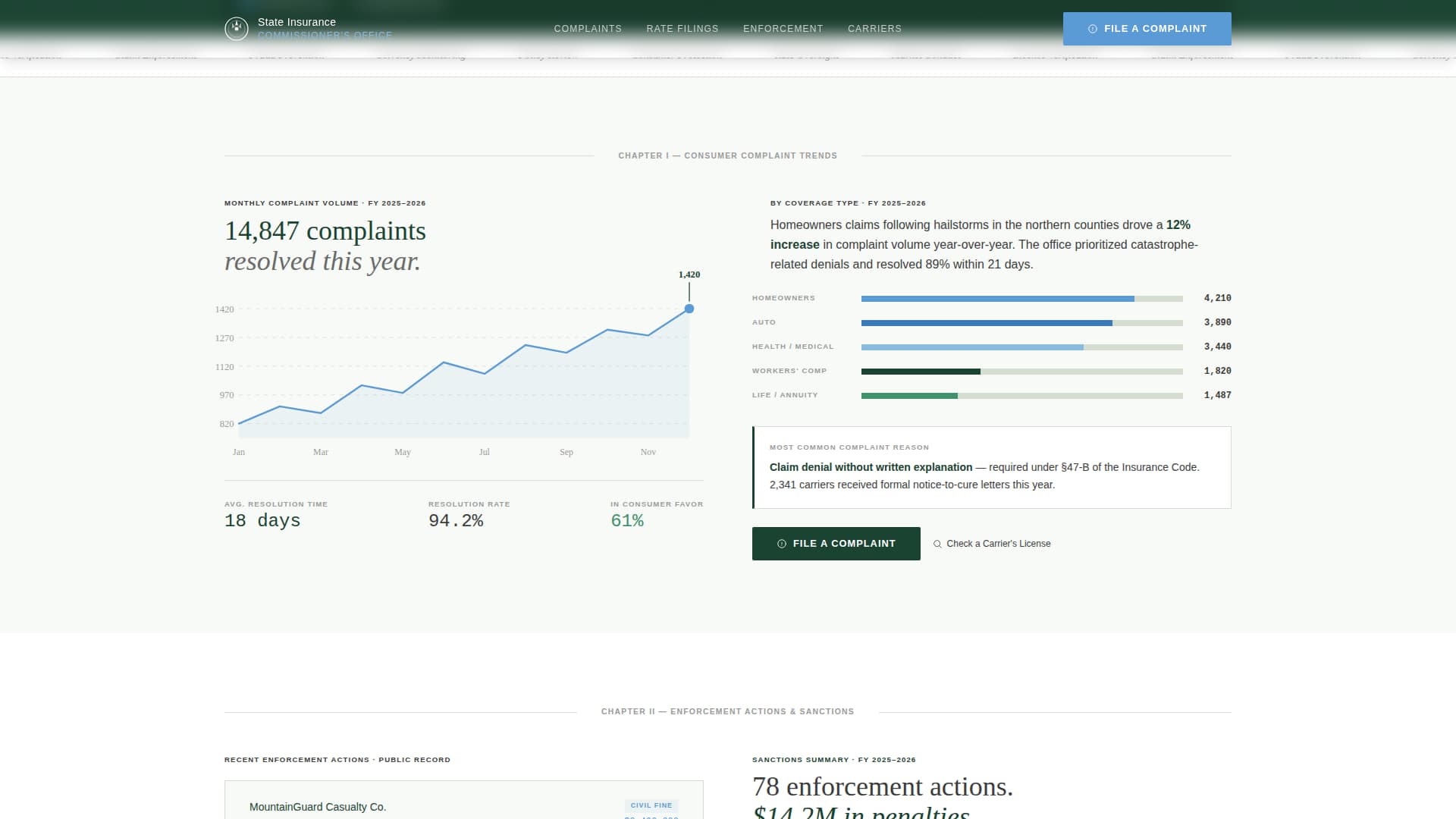Click the December data point marker on the chart
The image size is (1456, 819).
(x=689, y=309)
